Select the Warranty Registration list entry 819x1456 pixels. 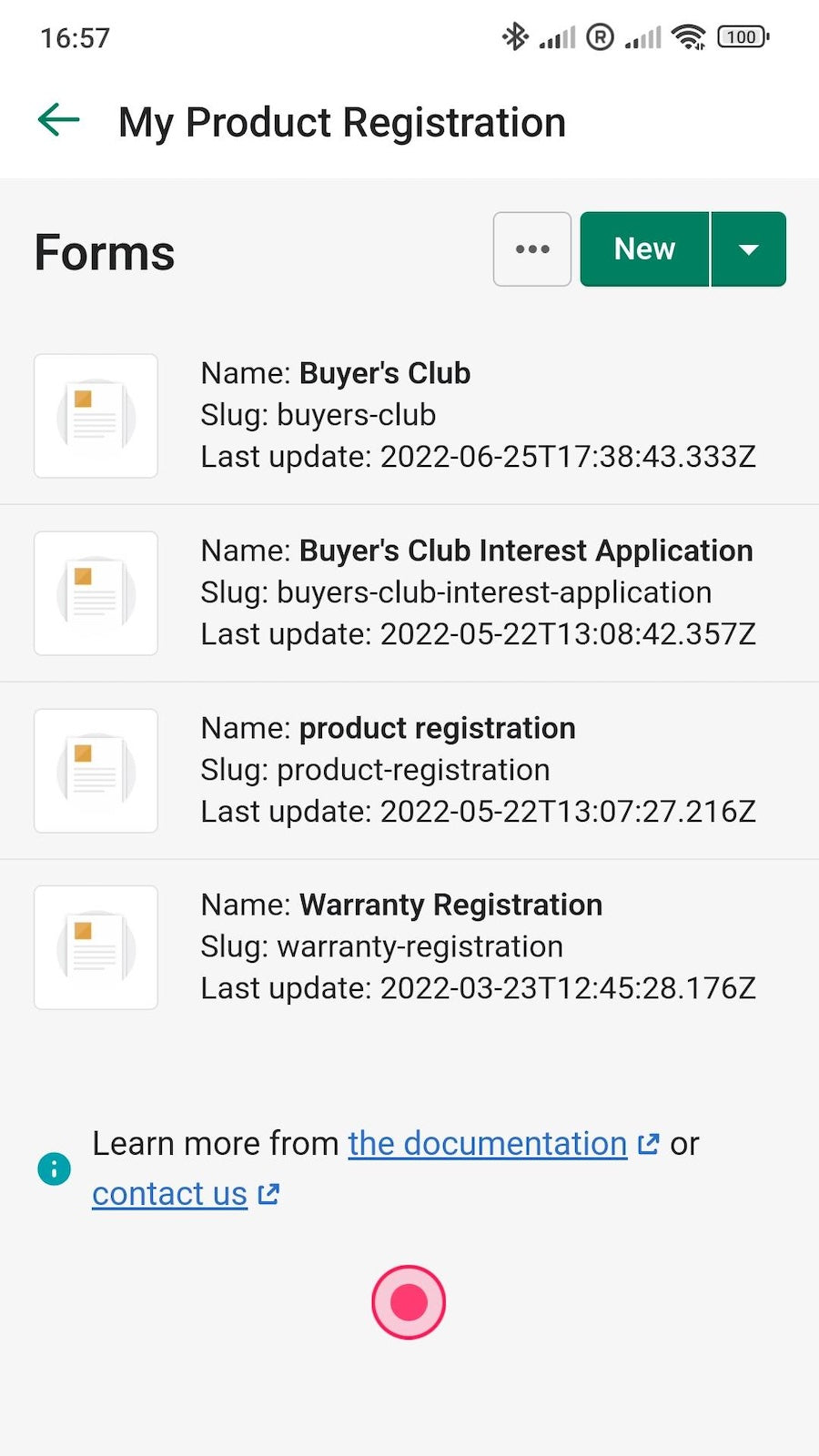450,905
